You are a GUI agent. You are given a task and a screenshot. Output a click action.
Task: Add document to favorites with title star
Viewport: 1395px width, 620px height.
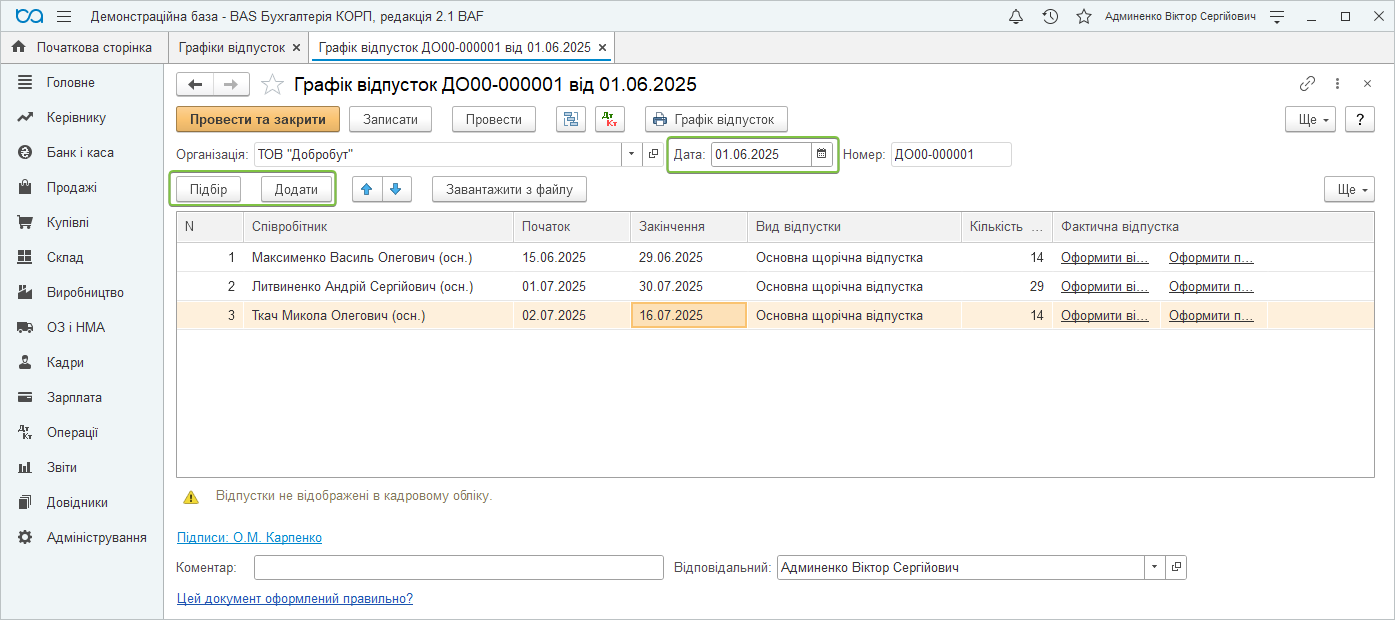pos(272,85)
